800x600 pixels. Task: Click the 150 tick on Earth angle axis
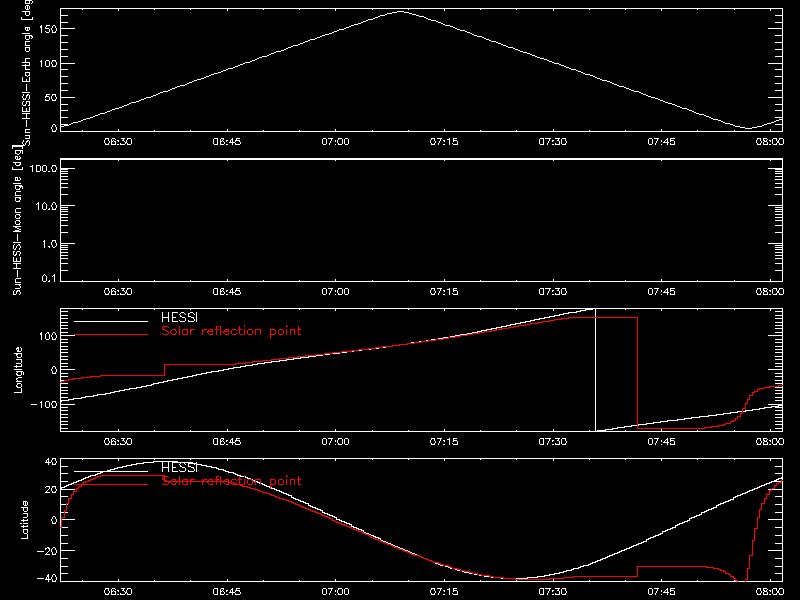[47, 29]
